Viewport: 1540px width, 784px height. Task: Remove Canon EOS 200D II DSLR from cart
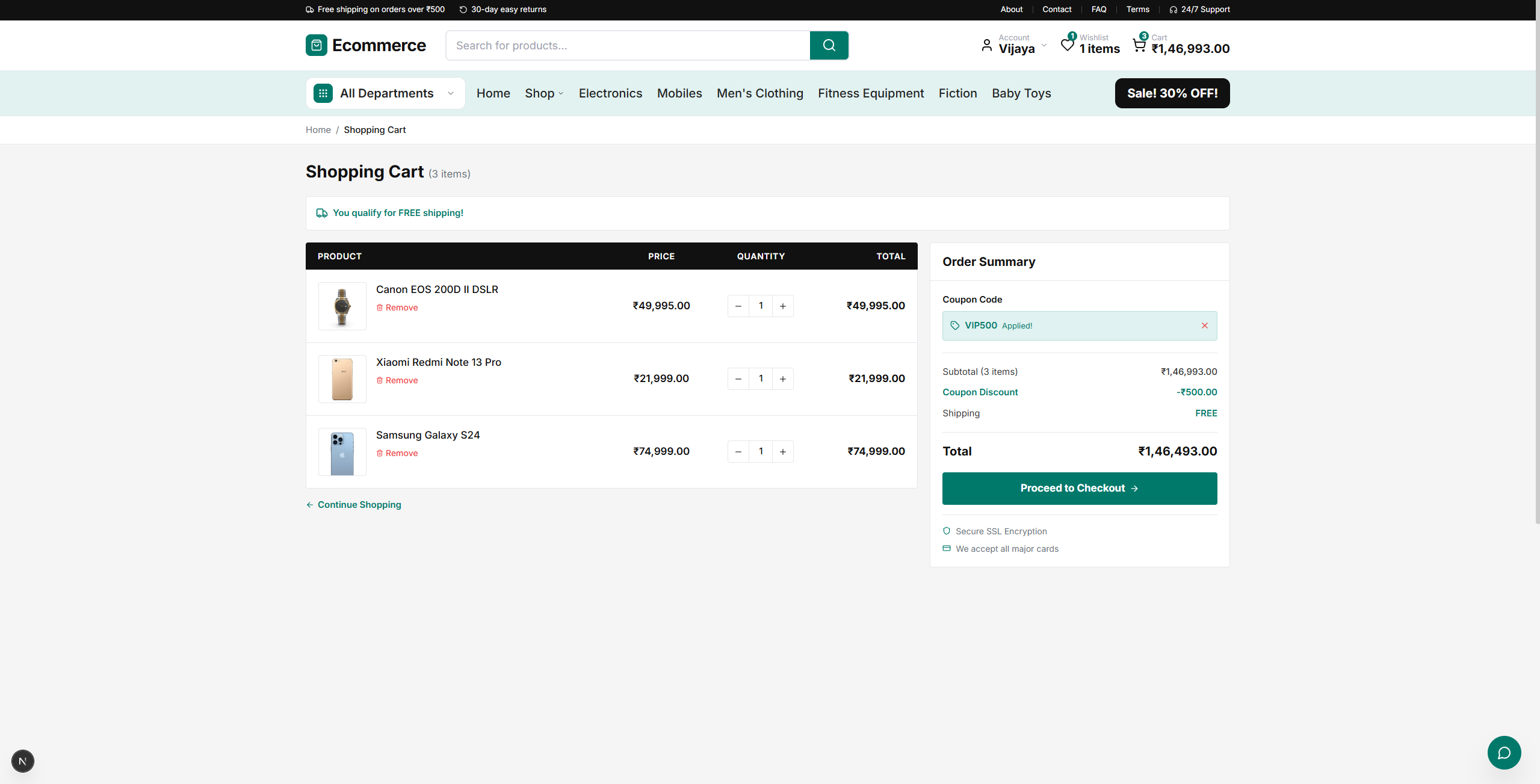[x=397, y=307]
